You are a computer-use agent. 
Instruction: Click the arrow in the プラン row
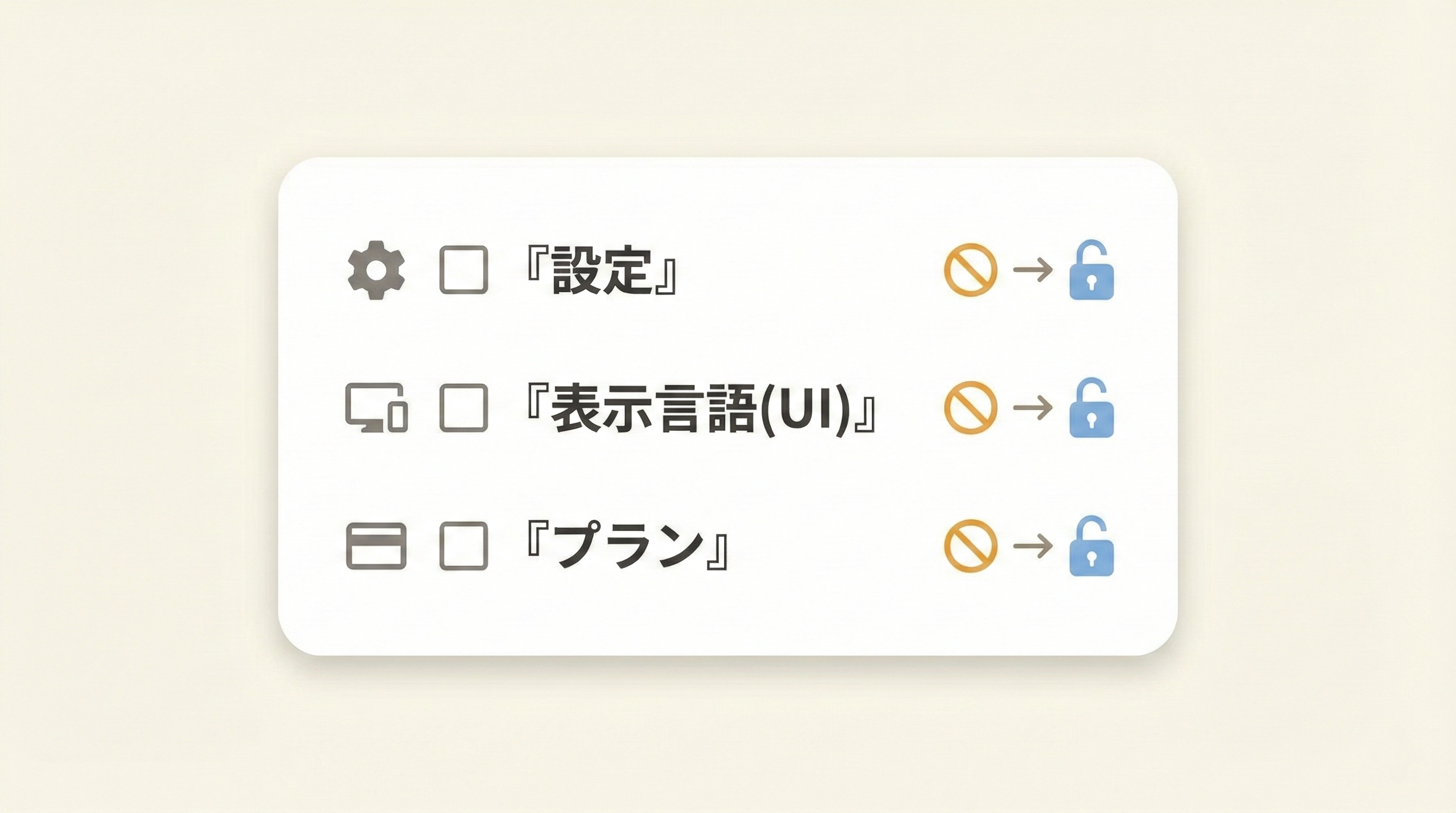[x=1033, y=546]
